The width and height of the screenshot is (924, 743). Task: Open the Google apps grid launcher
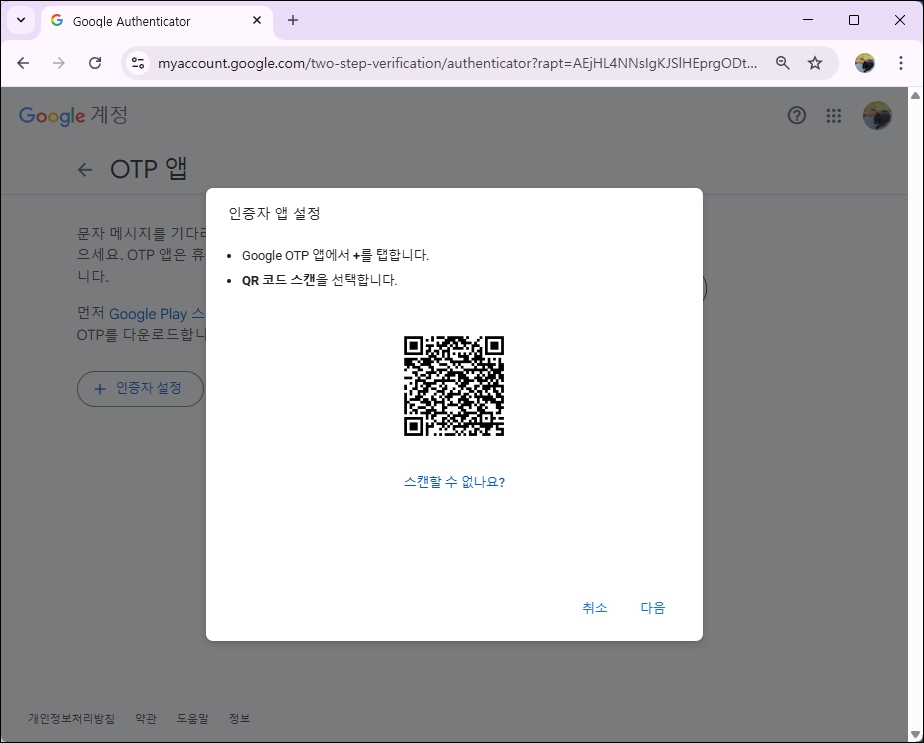(833, 116)
